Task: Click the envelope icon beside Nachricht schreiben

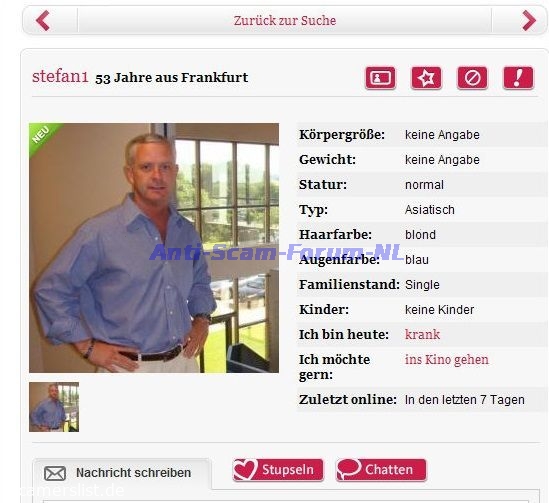Action: pos(55,473)
